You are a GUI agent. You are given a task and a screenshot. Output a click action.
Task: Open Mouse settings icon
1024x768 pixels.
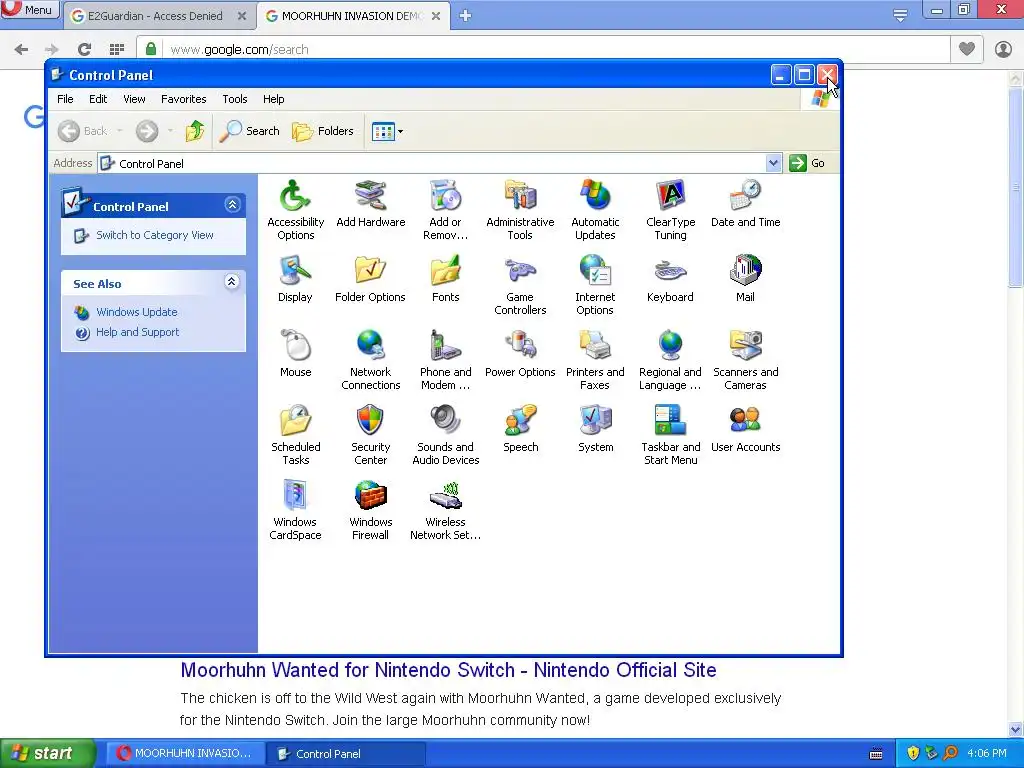click(295, 353)
